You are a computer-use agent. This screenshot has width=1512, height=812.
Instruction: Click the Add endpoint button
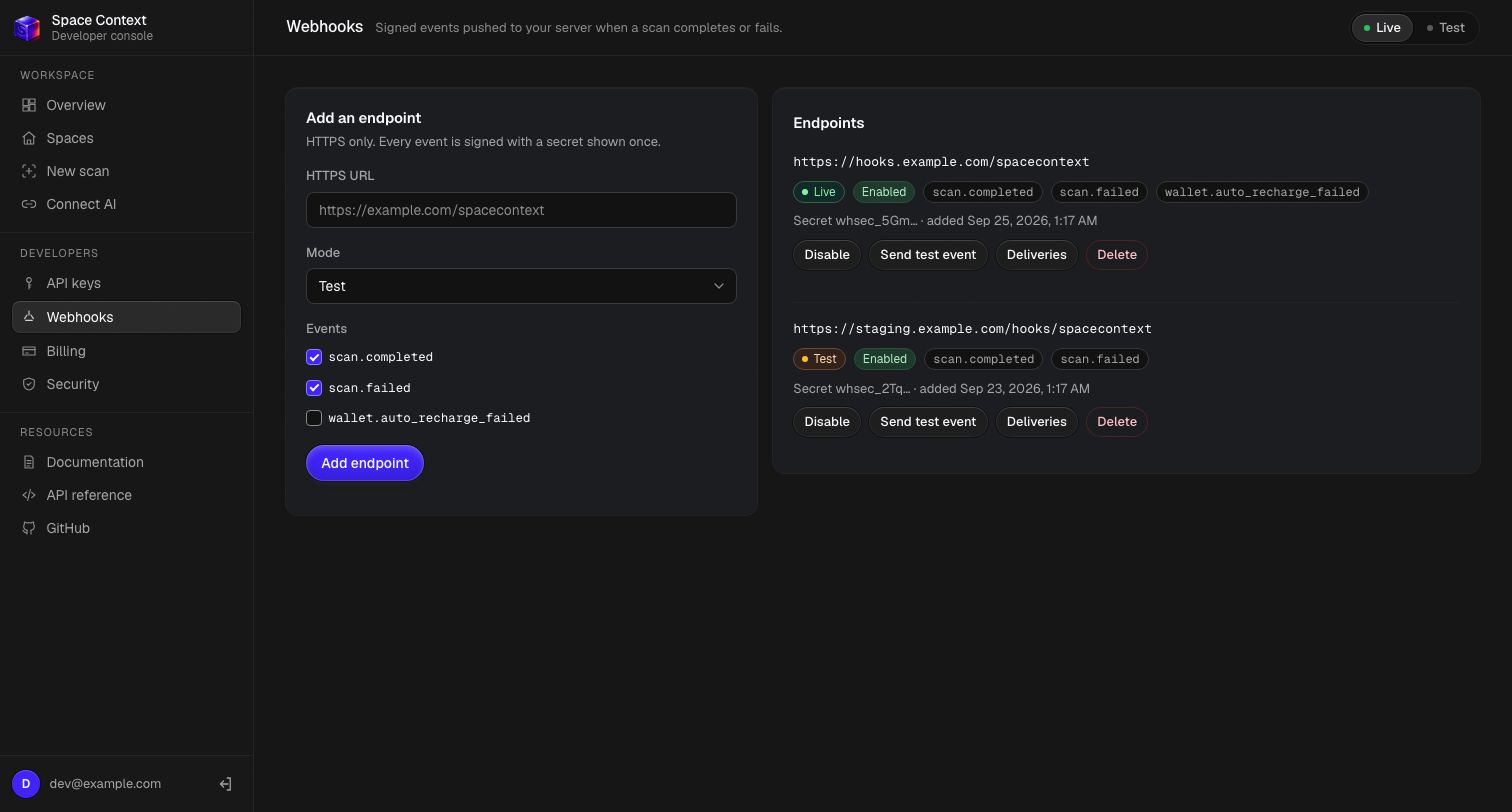tap(365, 463)
